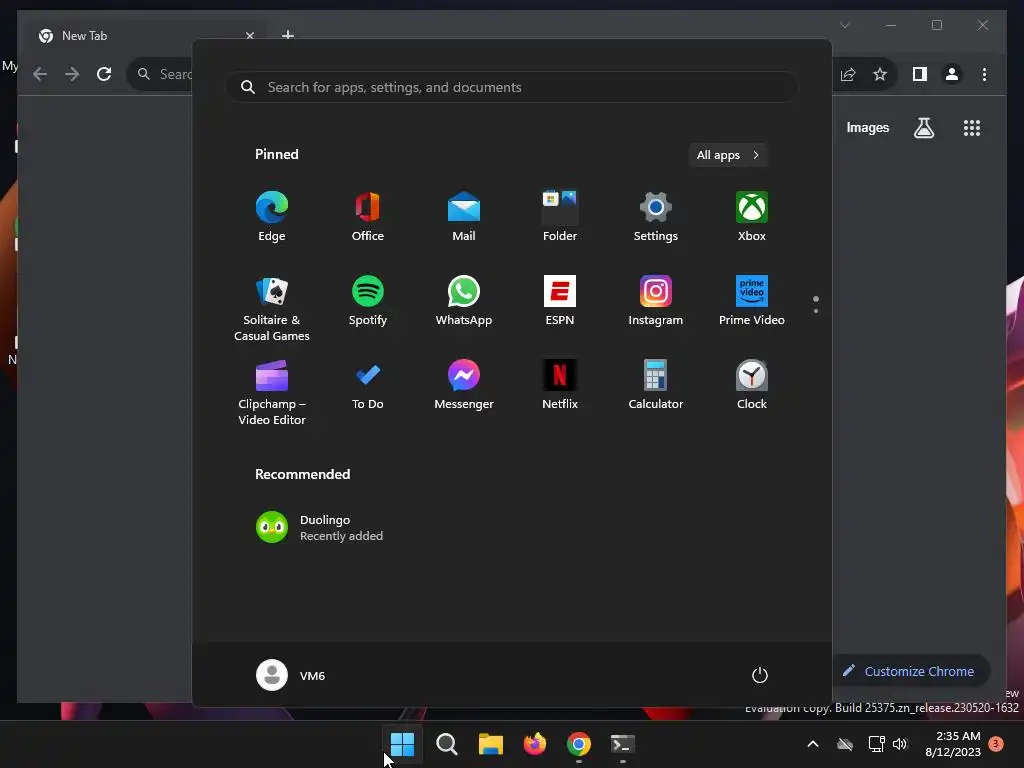This screenshot has width=1024, height=768.
Task: Launch the To Do app
Action: click(x=368, y=385)
